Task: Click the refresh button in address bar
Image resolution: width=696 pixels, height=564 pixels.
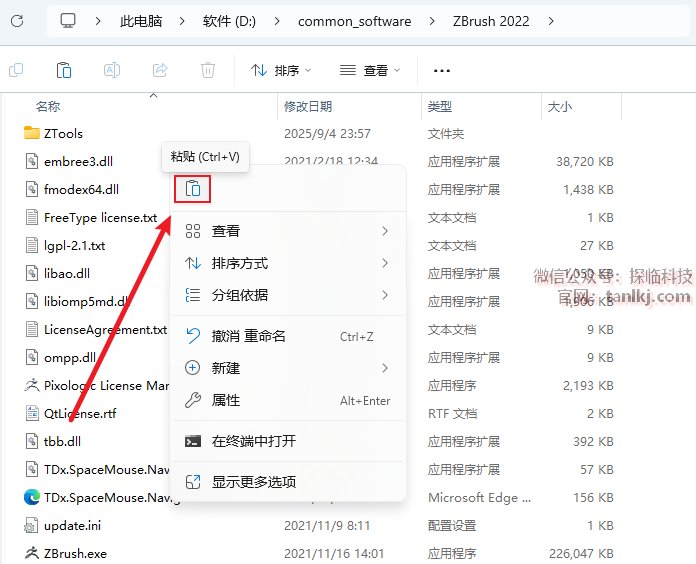Action: [x=17, y=21]
